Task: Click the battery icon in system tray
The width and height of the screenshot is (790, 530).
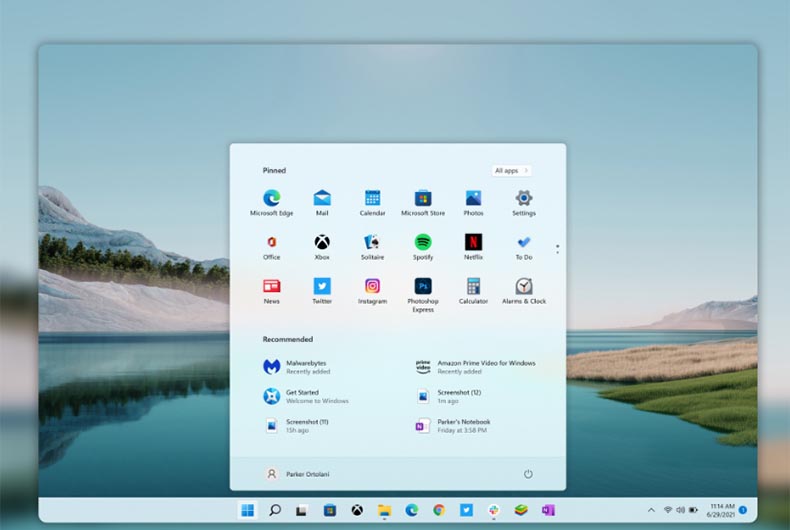Action: pyautogui.click(x=693, y=510)
